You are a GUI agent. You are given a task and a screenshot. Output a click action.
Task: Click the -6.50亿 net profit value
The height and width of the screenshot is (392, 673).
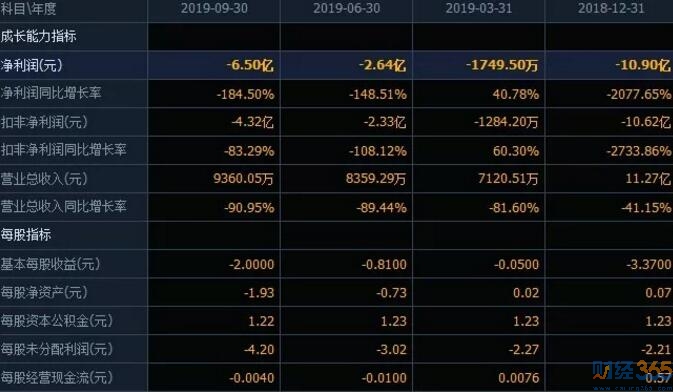click(x=250, y=65)
